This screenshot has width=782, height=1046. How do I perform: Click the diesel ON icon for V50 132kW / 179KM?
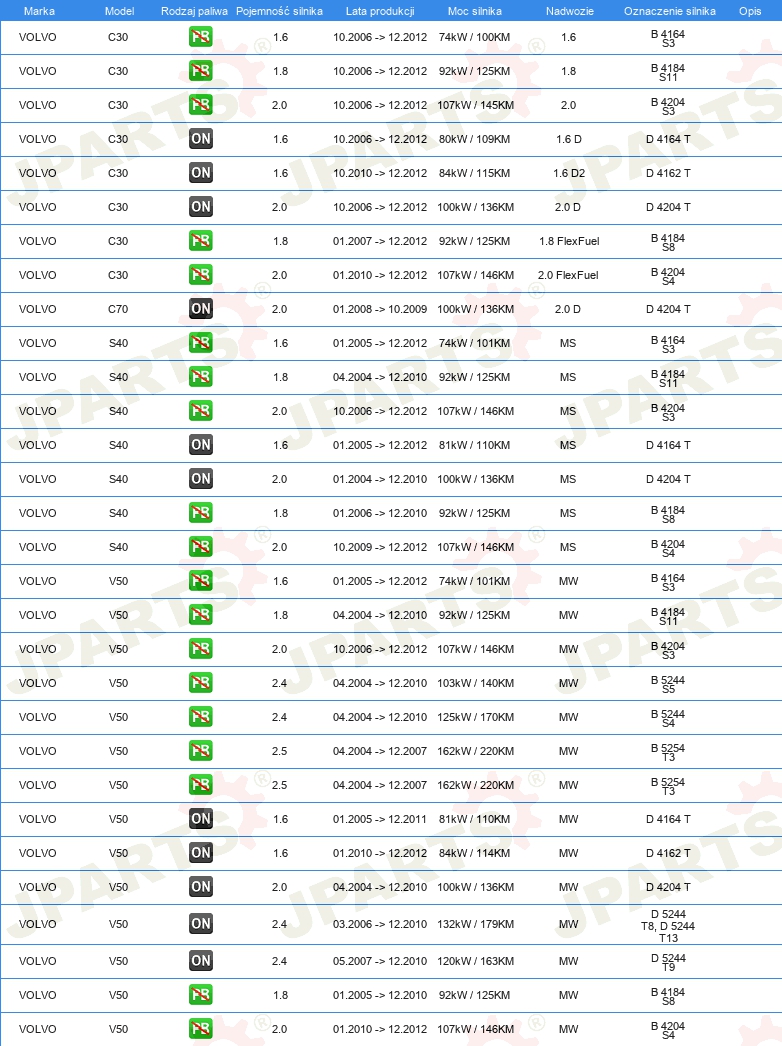coord(201,924)
